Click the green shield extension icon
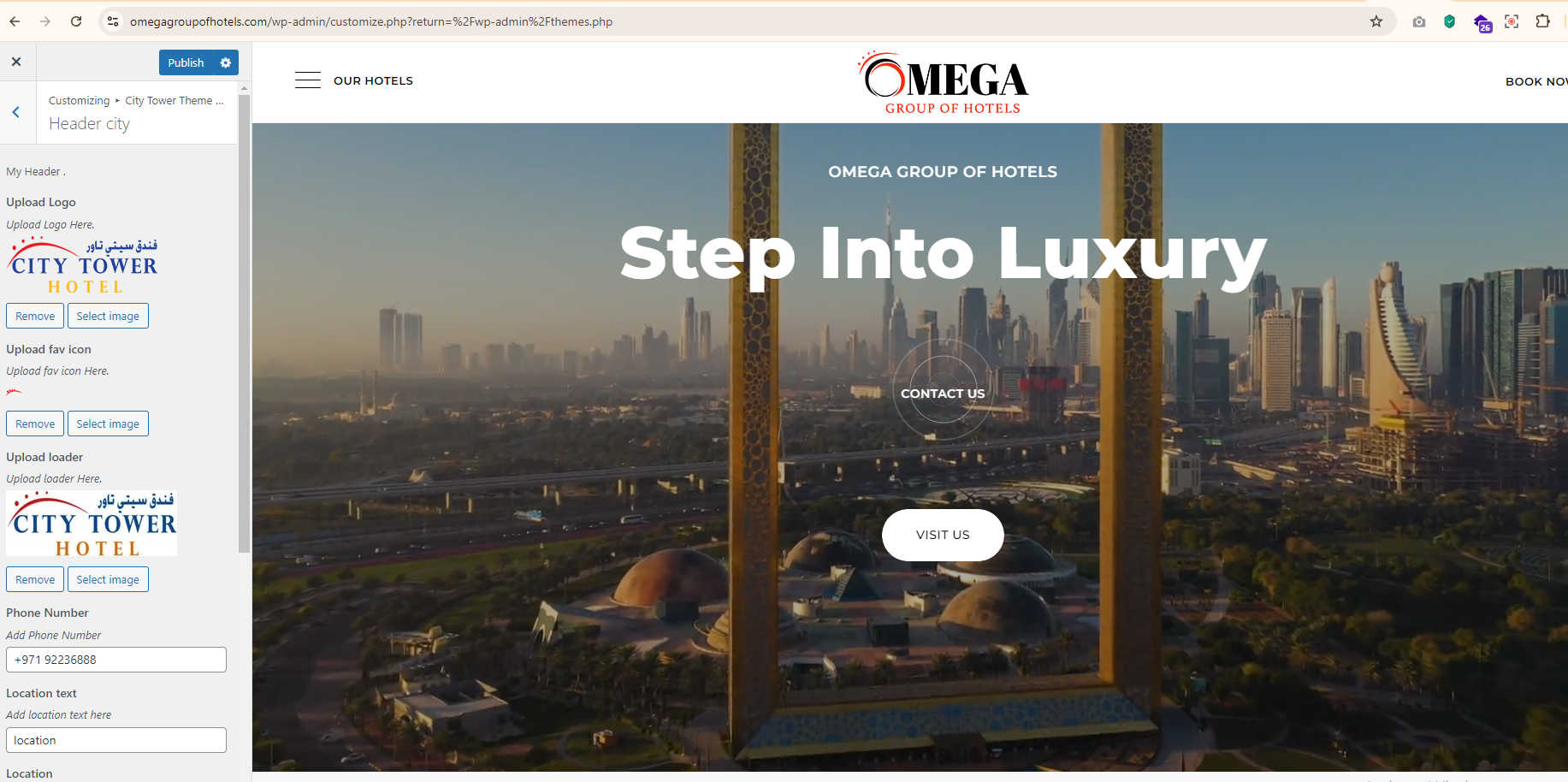Viewport: 1568px width, 782px height. (x=1449, y=21)
